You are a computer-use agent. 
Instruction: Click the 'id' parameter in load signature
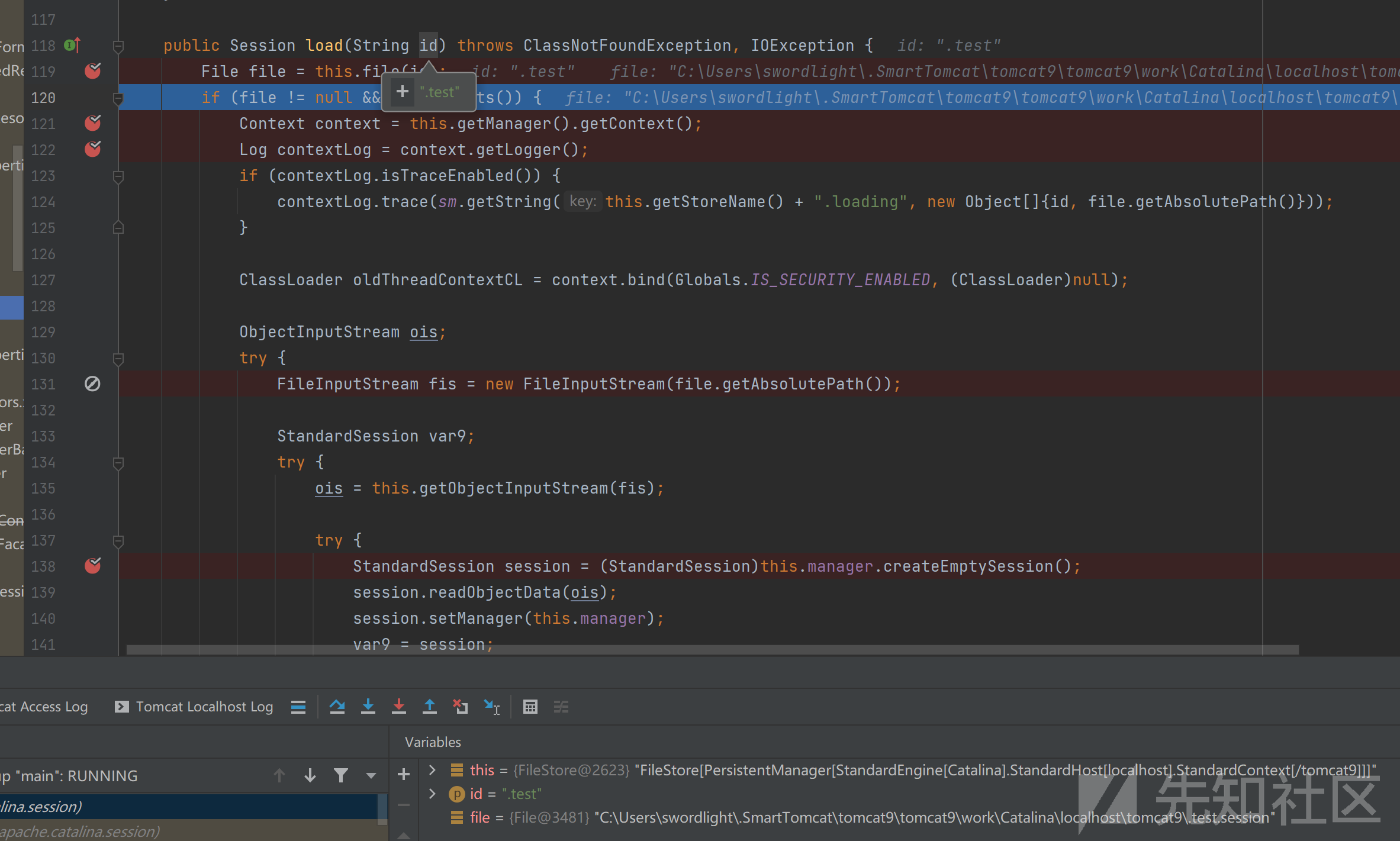coord(429,46)
